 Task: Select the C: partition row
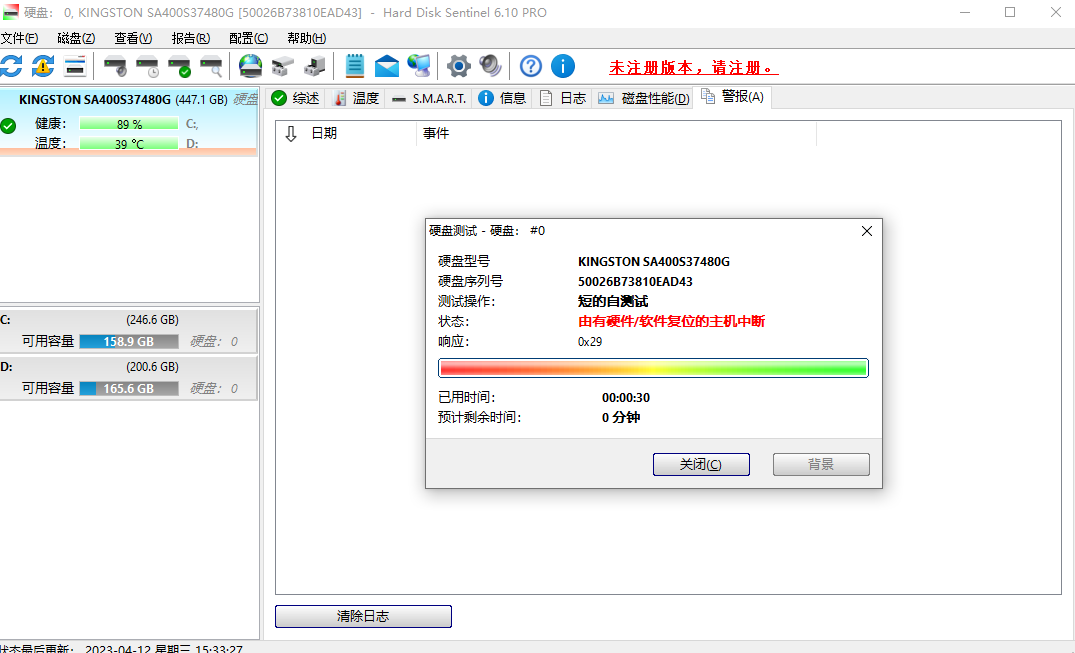pyautogui.click(x=129, y=330)
